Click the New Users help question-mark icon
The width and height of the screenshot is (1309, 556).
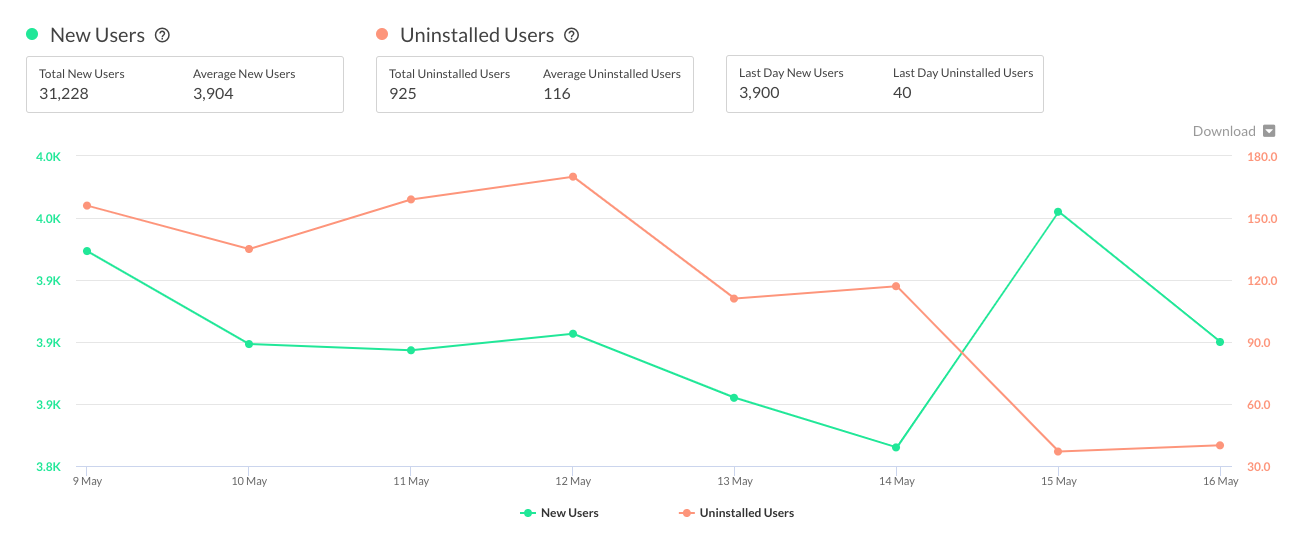coord(163,35)
